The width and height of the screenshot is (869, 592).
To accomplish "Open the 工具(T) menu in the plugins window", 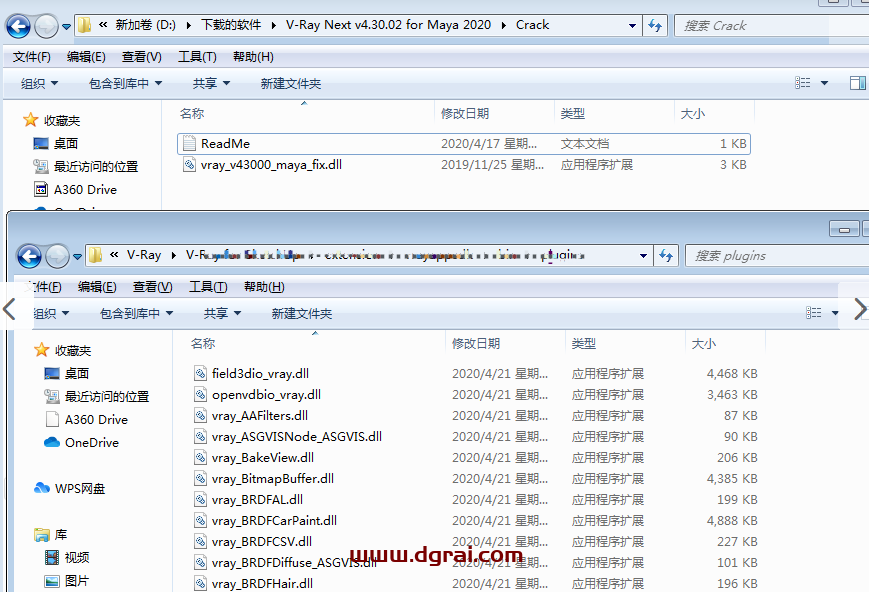I will (208, 287).
